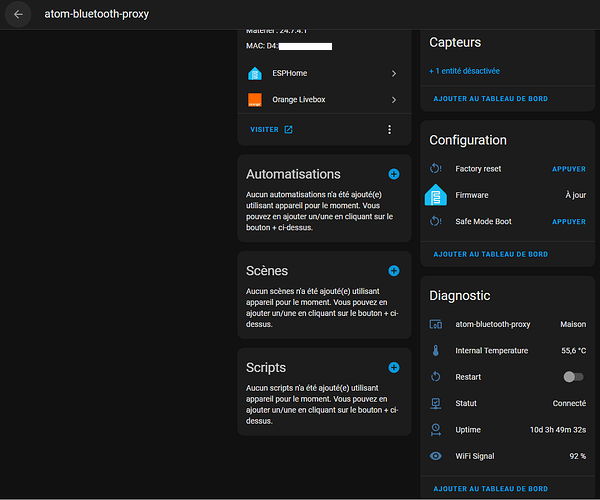Open the three-dot device menu
600x500 pixels.
pos(389,129)
